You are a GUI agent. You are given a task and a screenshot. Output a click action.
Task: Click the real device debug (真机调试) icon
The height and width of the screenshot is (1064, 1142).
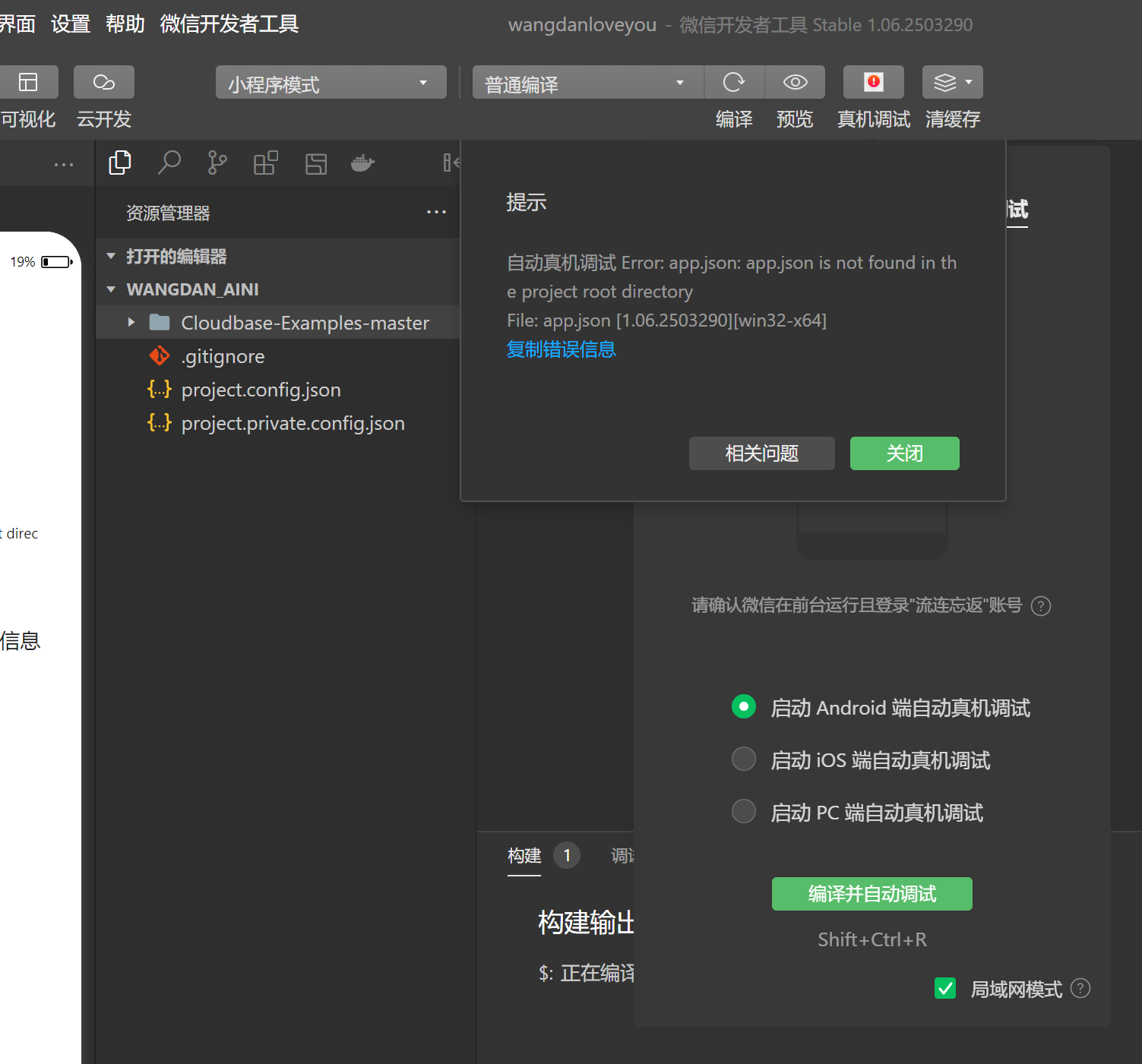[x=874, y=82]
